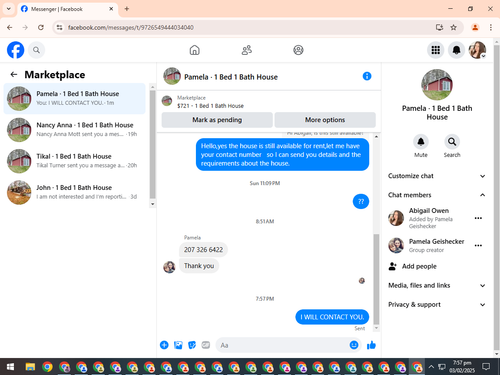Click the conversation list scrollbar
The image size is (500, 375).
pyautogui.click(x=152, y=144)
